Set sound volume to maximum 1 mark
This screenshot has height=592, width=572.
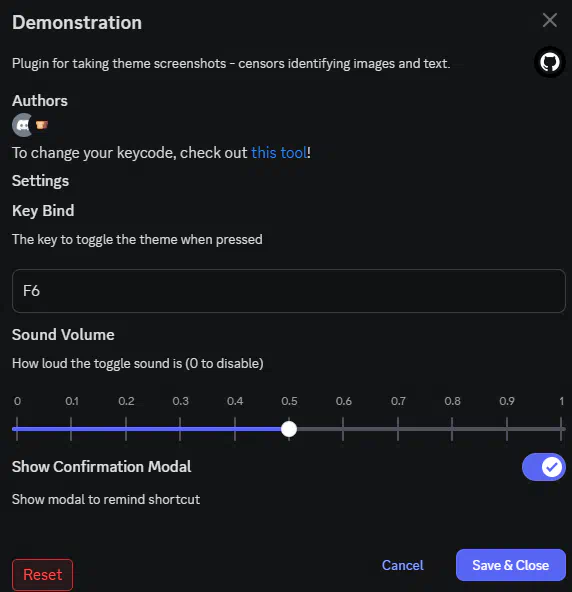tap(561, 429)
